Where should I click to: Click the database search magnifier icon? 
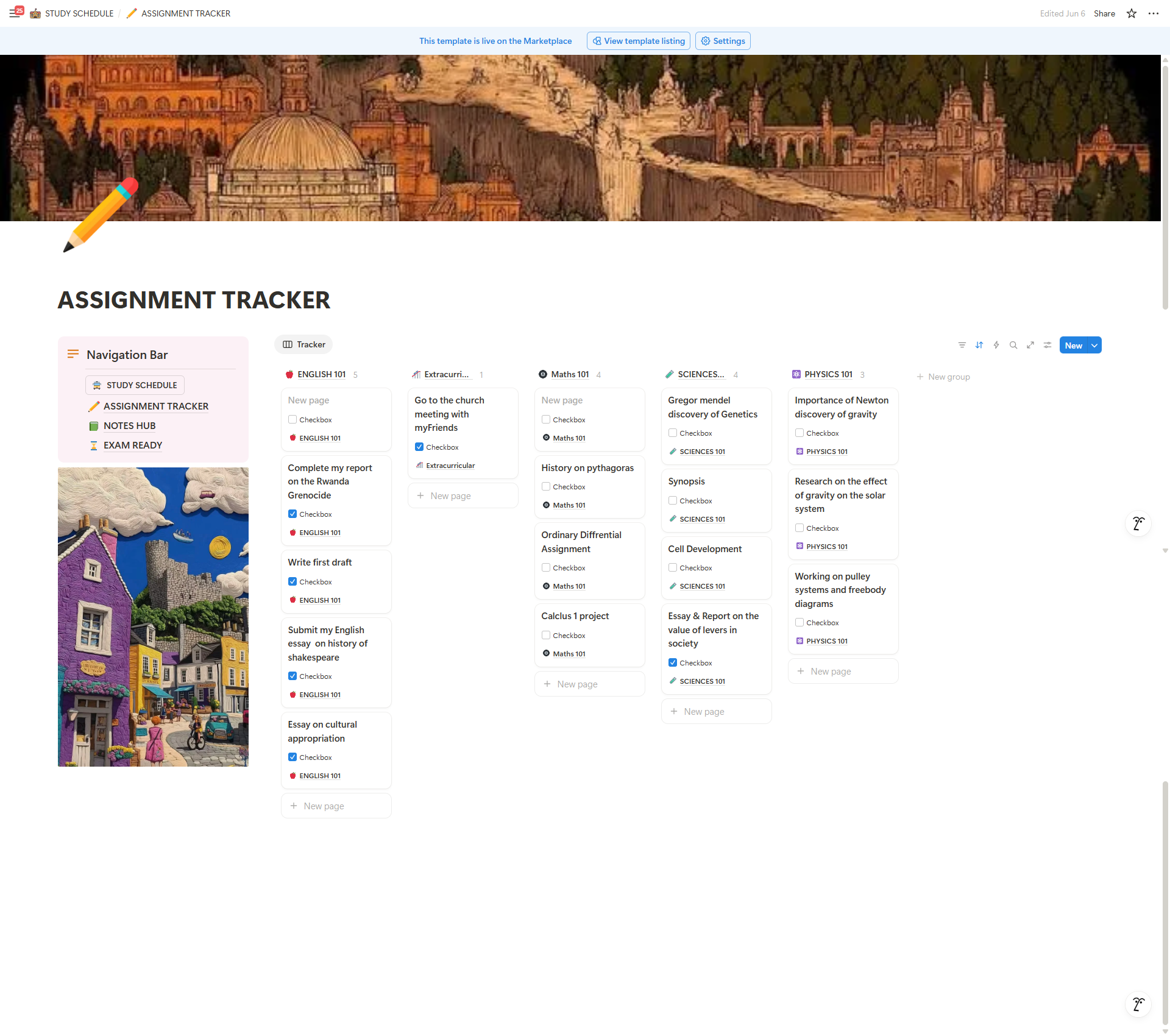pos(1013,345)
